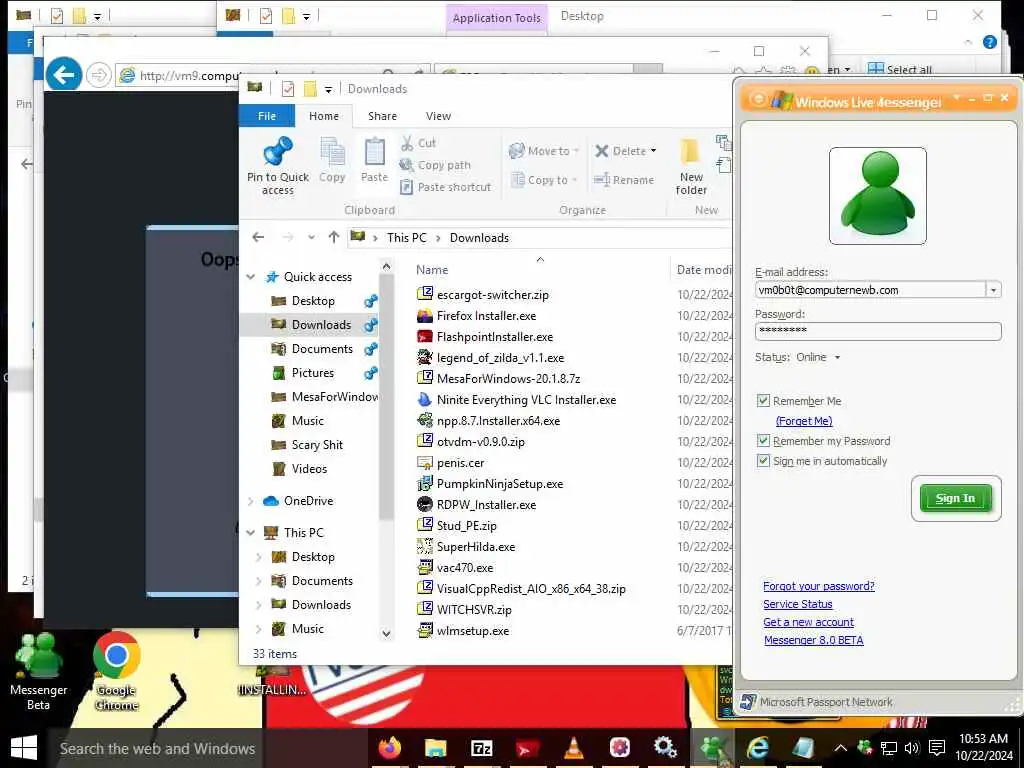Viewport: 1024px width, 768px height.
Task: Collapse the Quick access tree node
Action: (251, 277)
